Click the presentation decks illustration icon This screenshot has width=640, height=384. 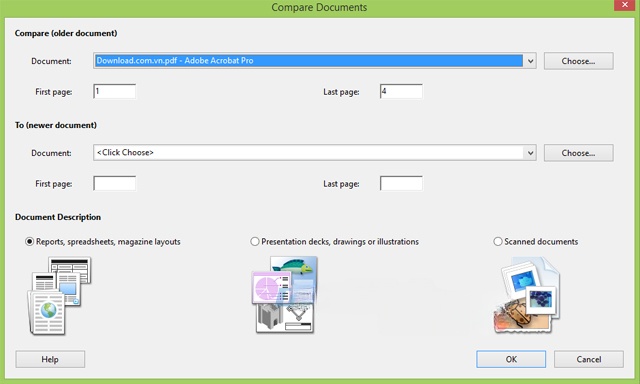[285, 294]
